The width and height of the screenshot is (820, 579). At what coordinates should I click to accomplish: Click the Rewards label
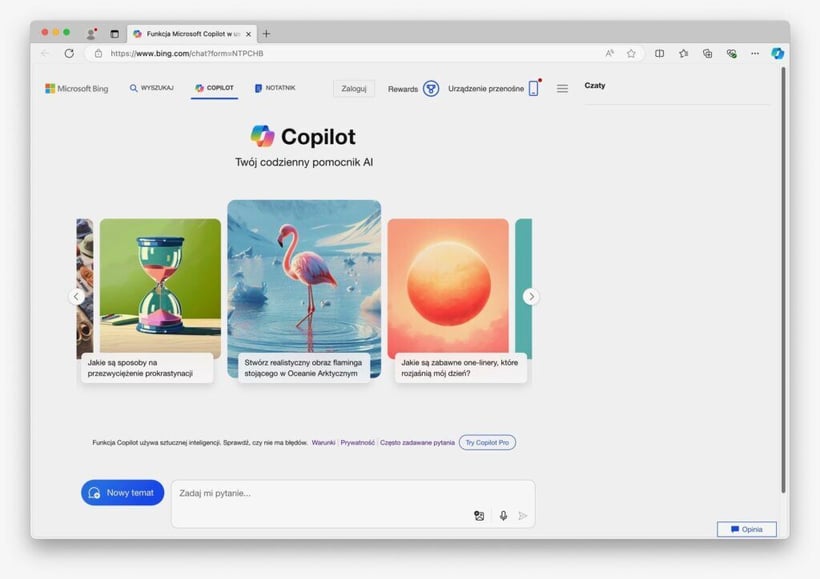click(x=403, y=89)
